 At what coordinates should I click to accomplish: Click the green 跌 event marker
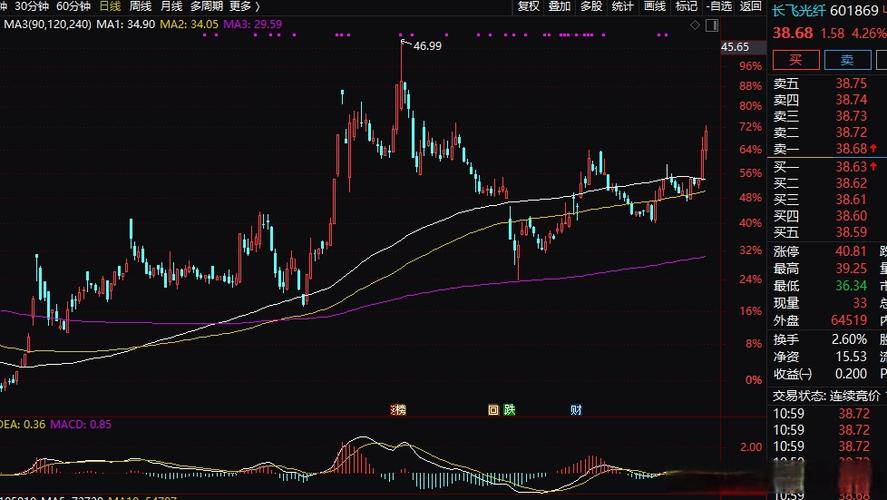click(509, 409)
